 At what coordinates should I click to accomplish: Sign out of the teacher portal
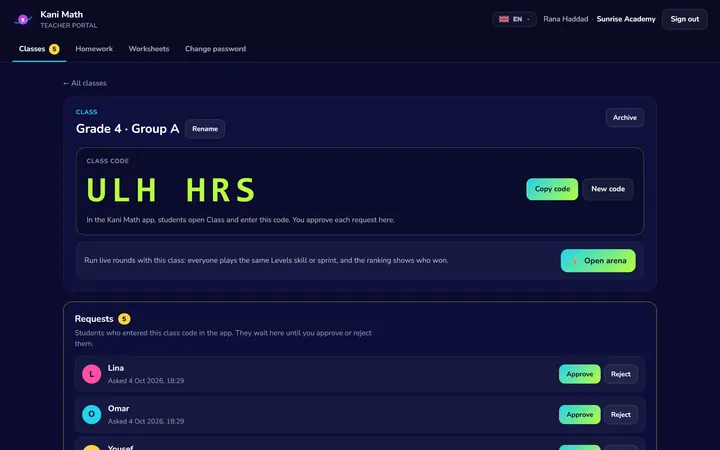(685, 19)
